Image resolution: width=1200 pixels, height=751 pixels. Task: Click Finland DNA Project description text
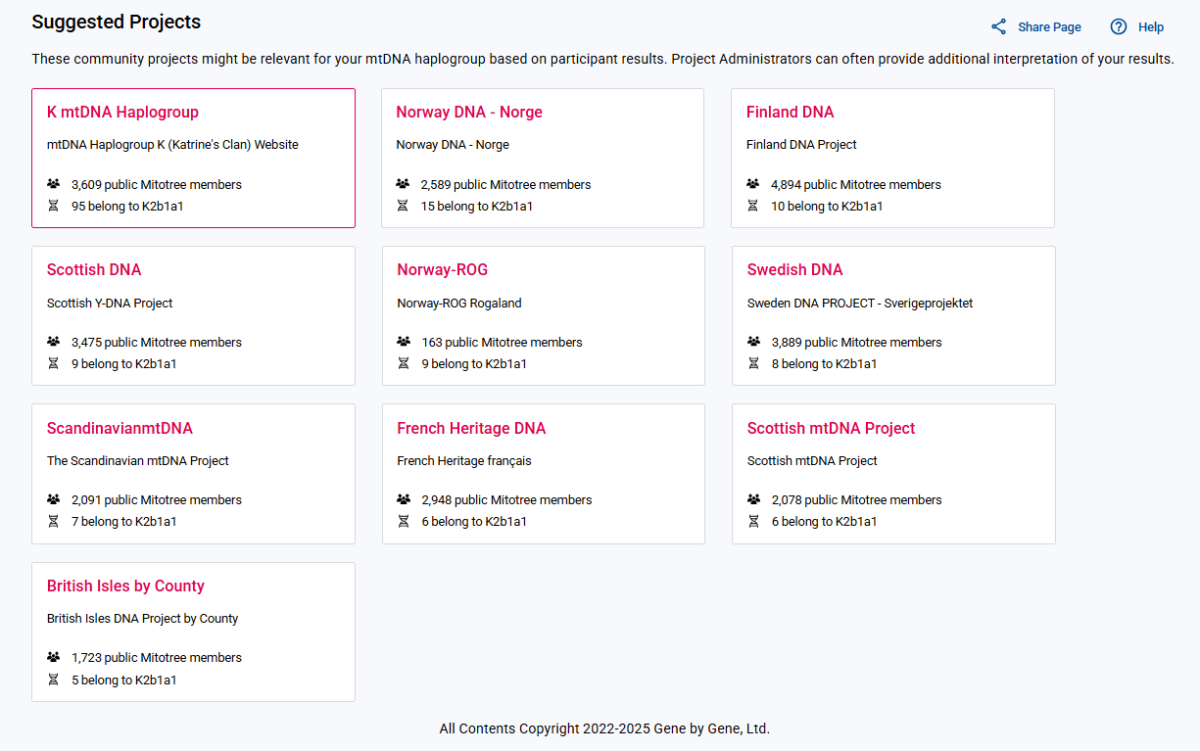pos(801,145)
